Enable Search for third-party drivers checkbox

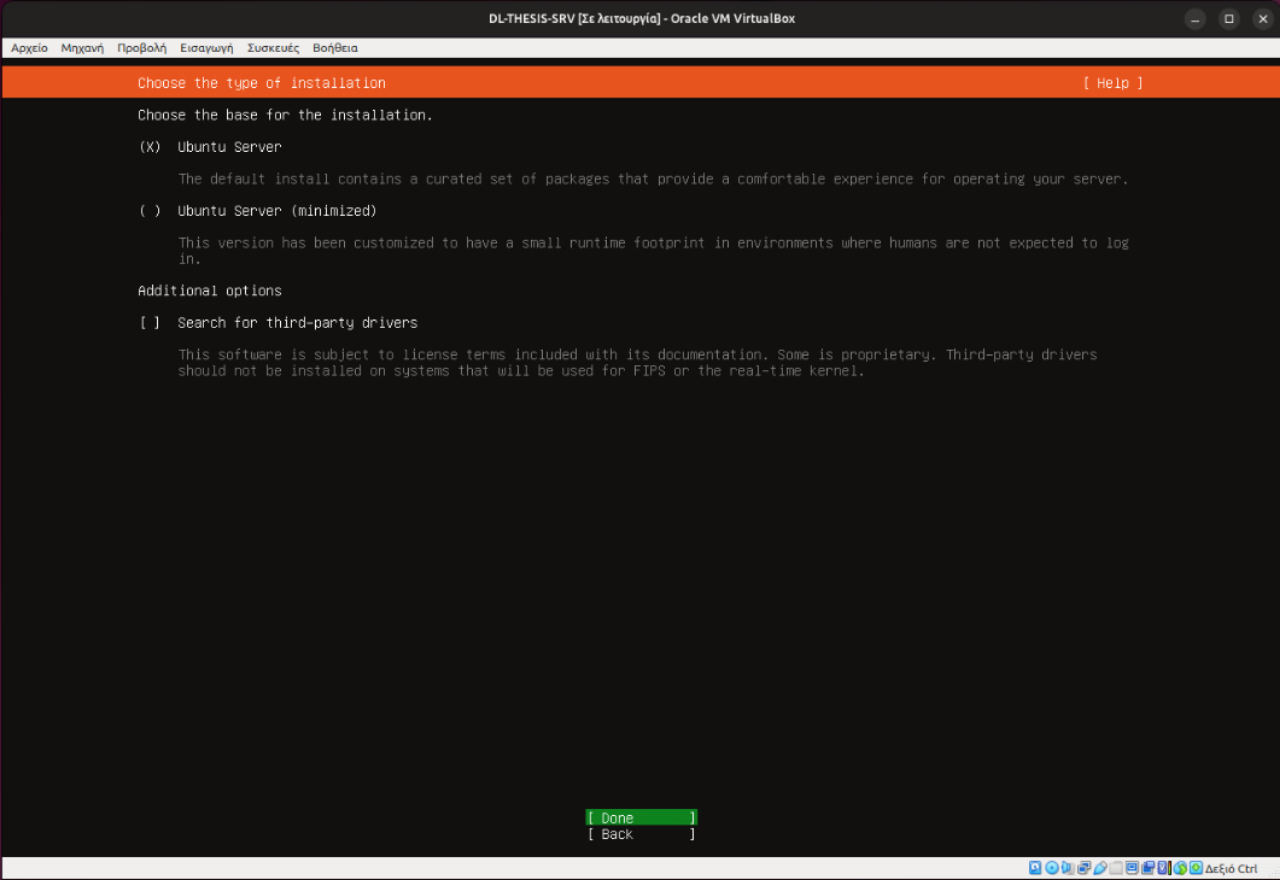pos(150,323)
